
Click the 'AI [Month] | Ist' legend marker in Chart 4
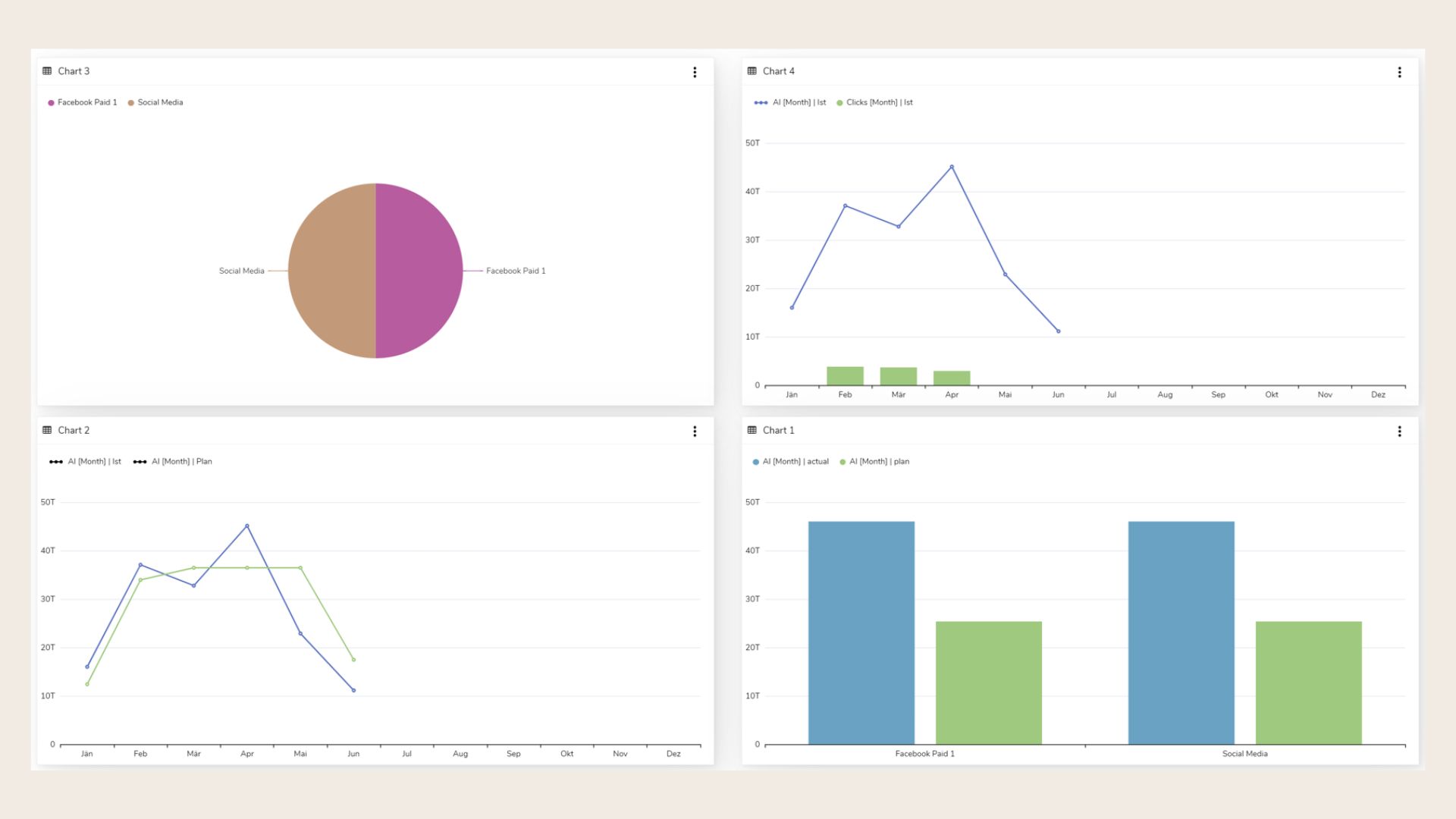pos(761,102)
